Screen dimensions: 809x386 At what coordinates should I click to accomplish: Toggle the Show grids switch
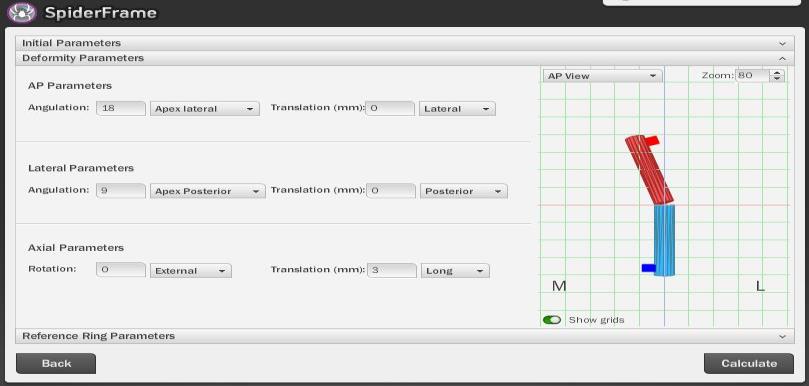tap(552, 320)
